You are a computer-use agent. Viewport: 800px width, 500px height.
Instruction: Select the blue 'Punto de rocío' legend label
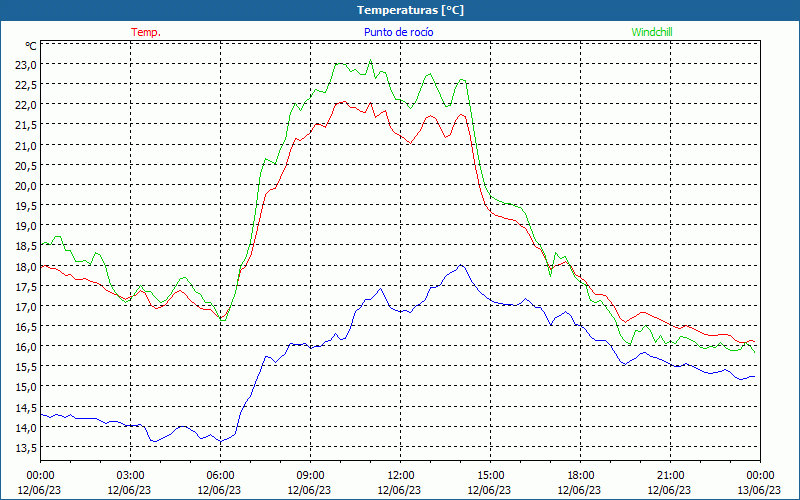pyautogui.click(x=398, y=32)
